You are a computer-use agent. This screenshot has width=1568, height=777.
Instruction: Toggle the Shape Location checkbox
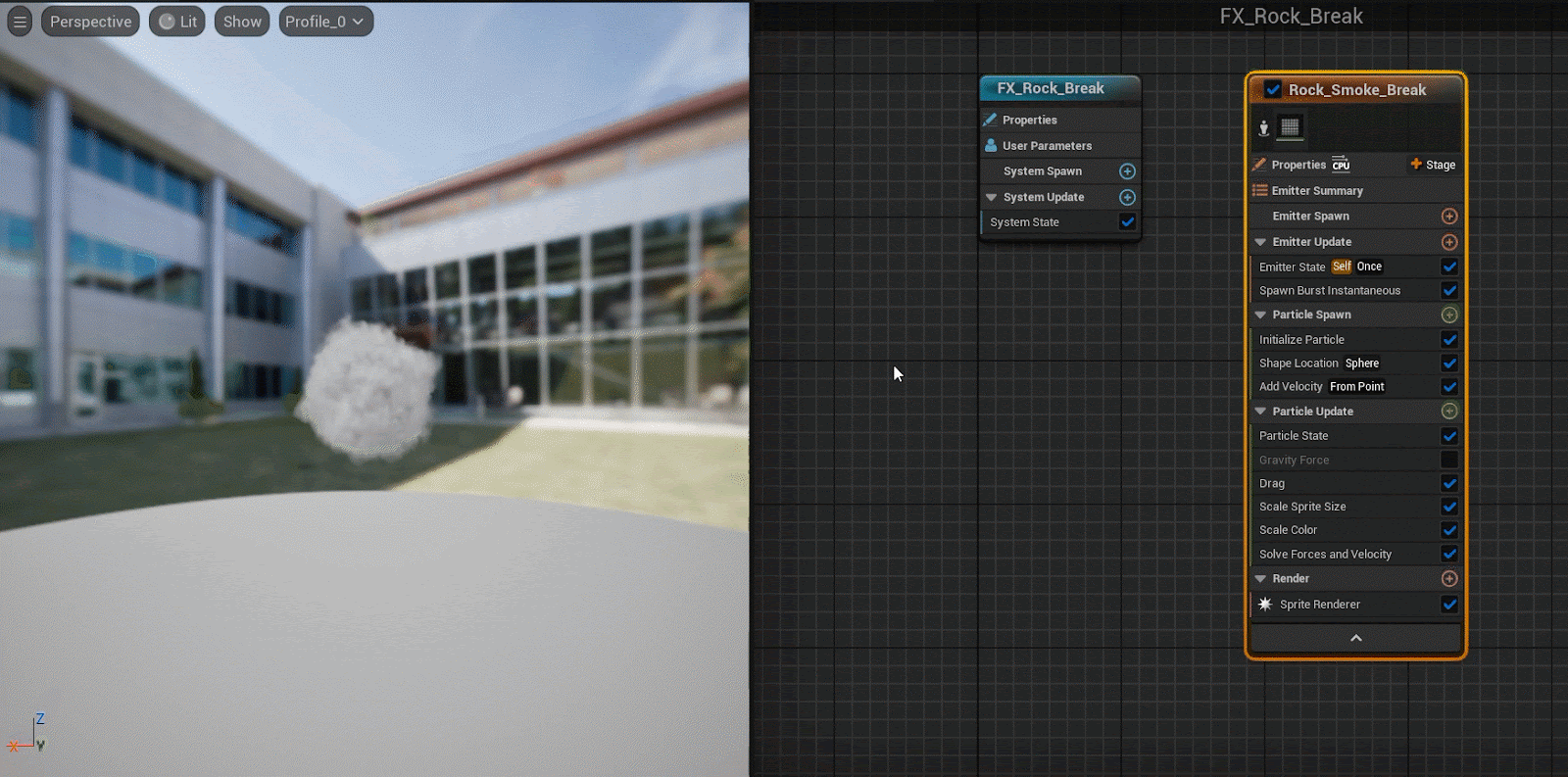point(1449,363)
